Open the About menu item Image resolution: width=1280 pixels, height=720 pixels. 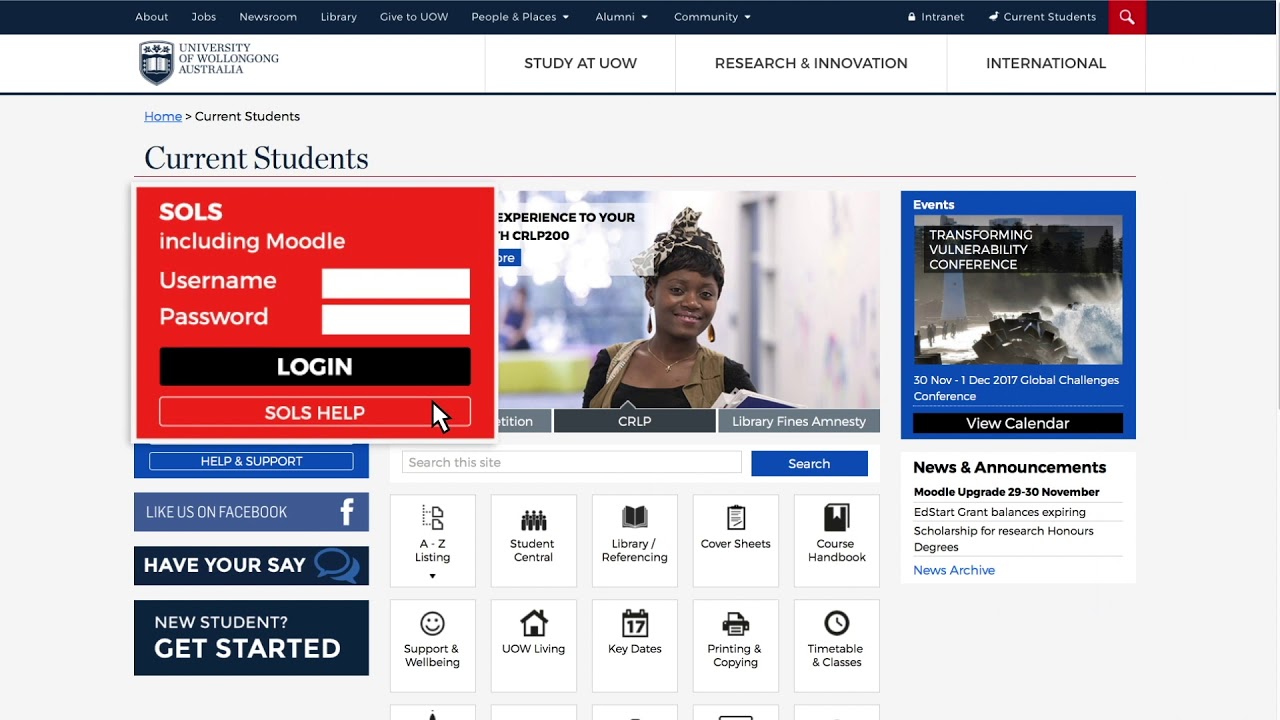tap(152, 17)
